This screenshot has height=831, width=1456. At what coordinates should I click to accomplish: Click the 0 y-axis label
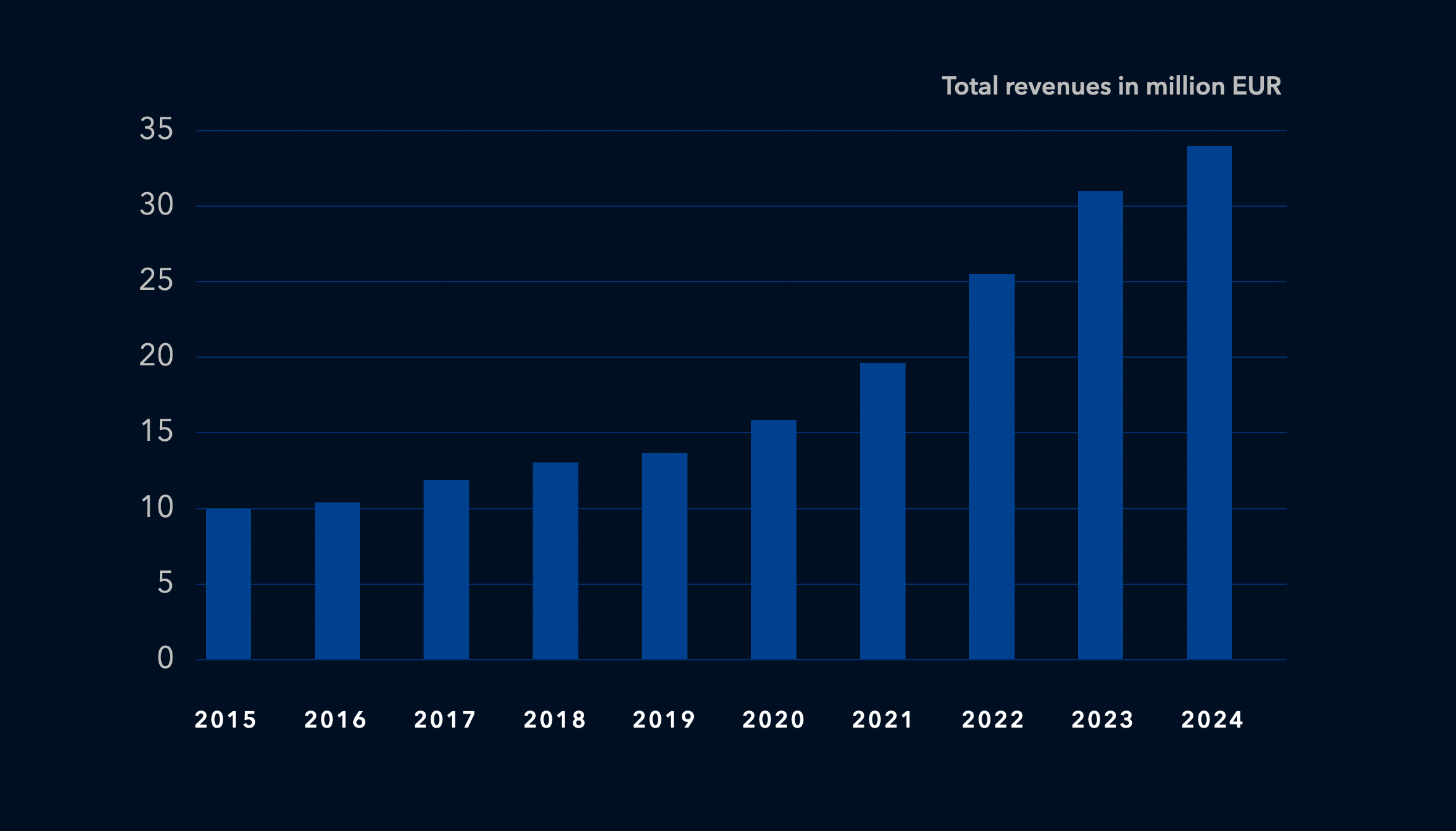point(165,658)
